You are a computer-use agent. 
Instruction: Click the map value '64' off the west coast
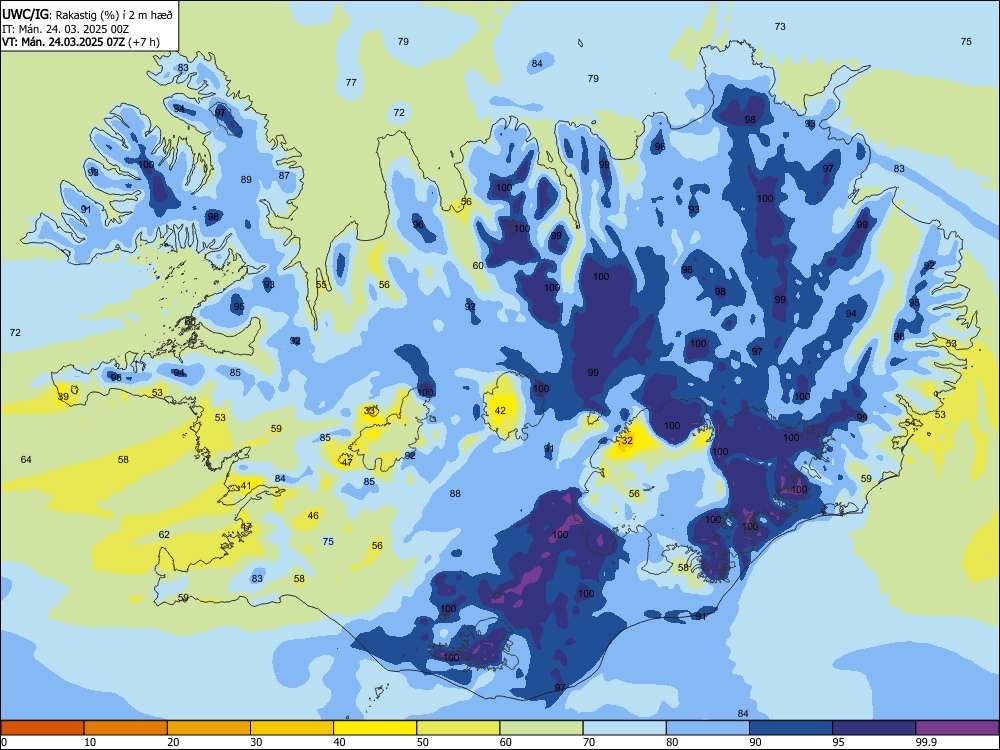pyautogui.click(x=26, y=460)
